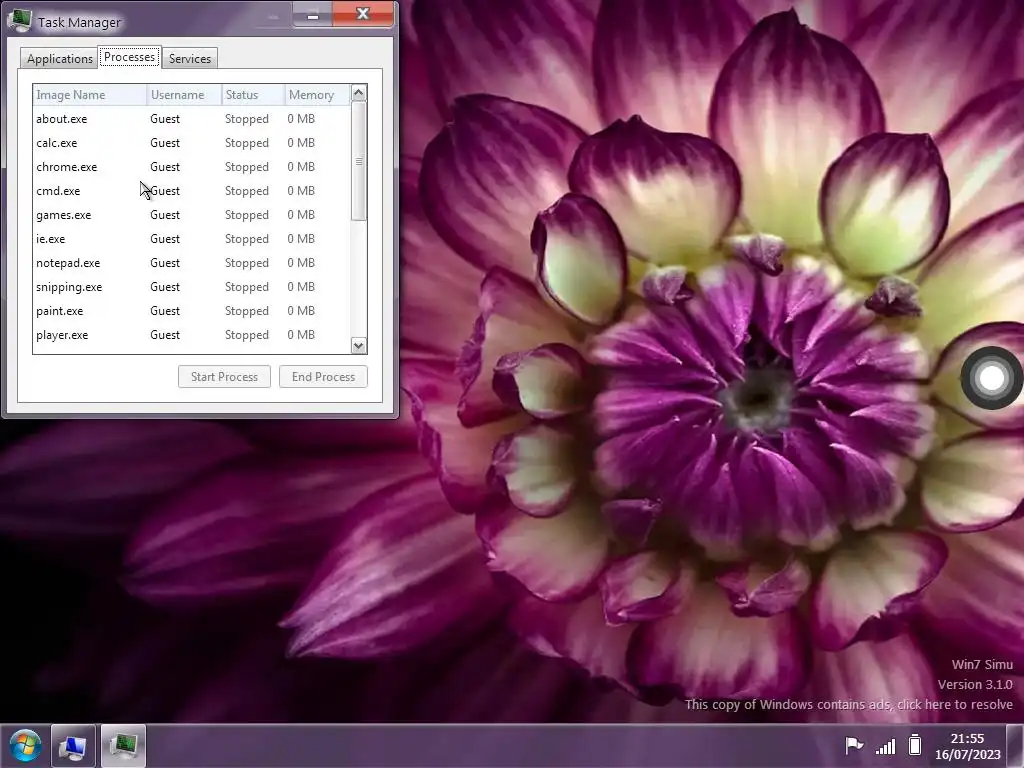Sort by Status column header
Image resolution: width=1024 pixels, height=768 pixels.
pyautogui.click(x=253, y=95)
